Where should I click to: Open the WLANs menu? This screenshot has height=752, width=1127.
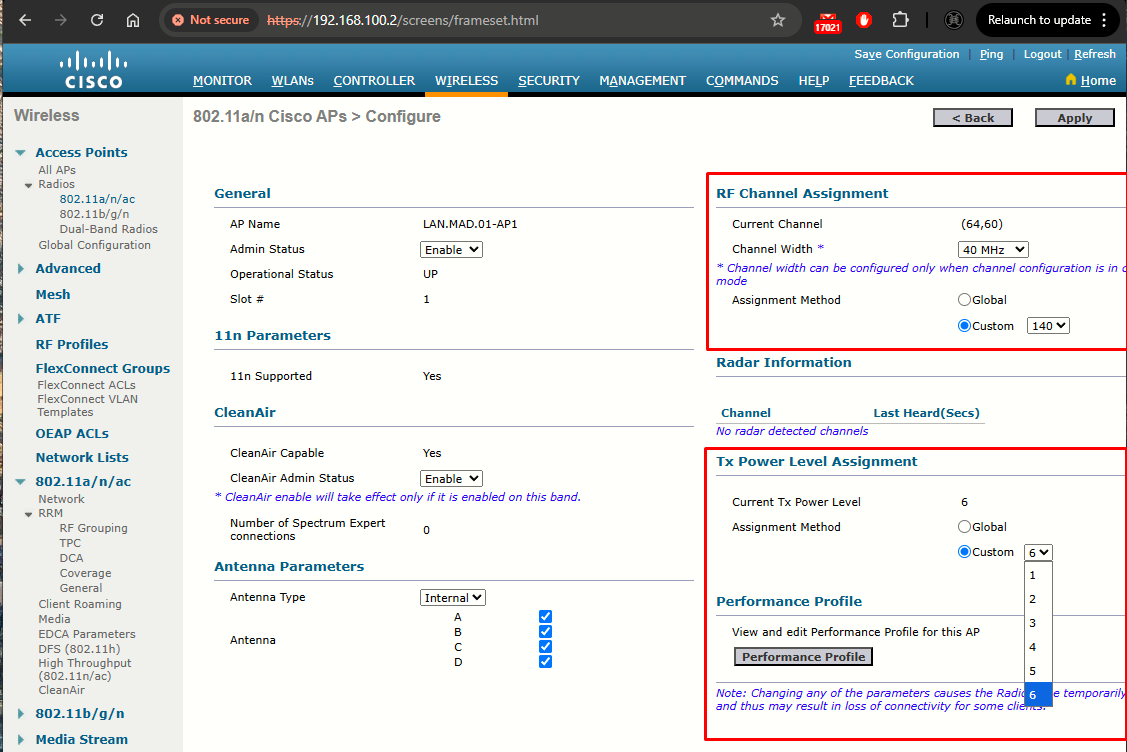point(293,81)
